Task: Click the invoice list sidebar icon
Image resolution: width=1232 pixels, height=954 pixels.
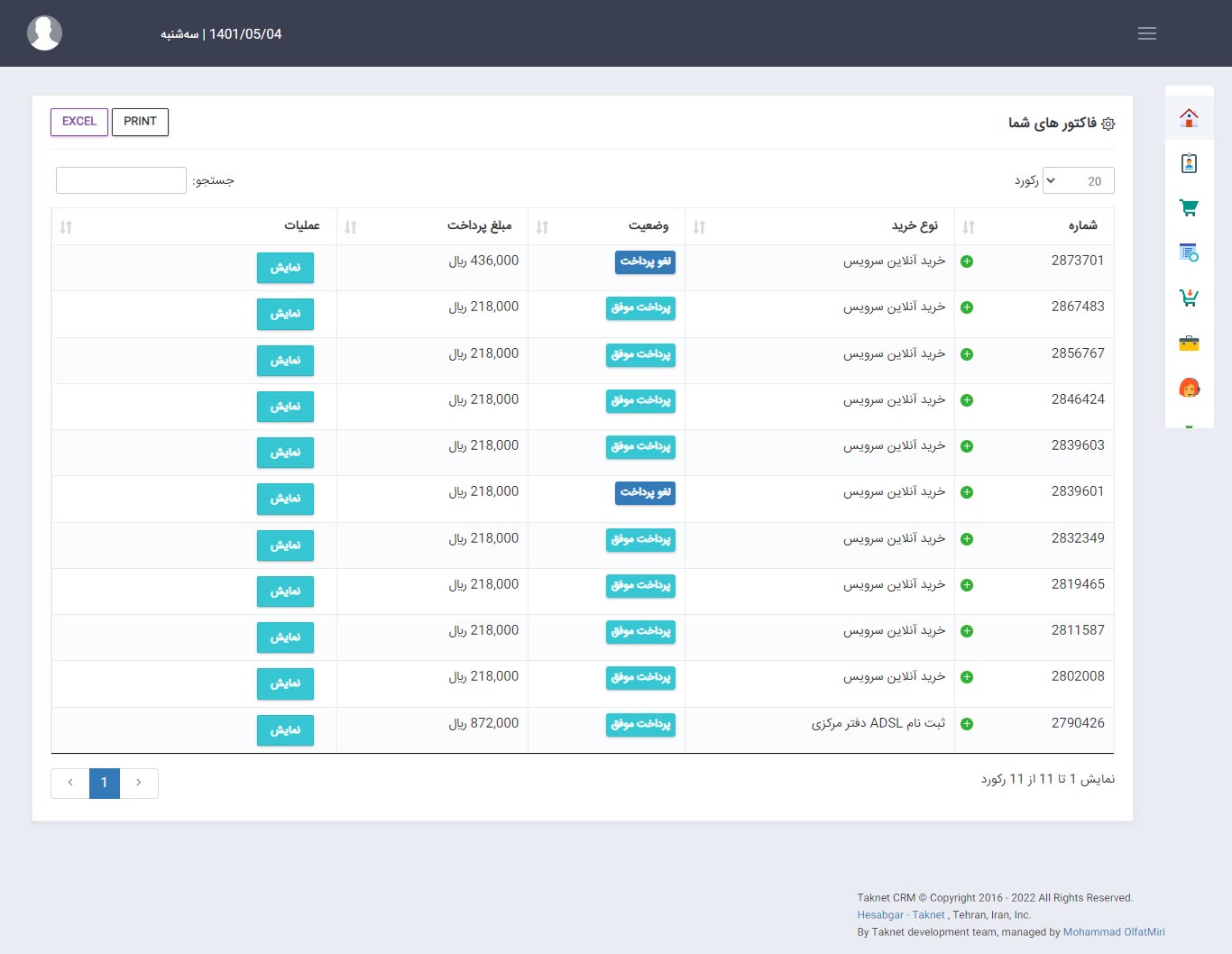Action: [1189, 253]
